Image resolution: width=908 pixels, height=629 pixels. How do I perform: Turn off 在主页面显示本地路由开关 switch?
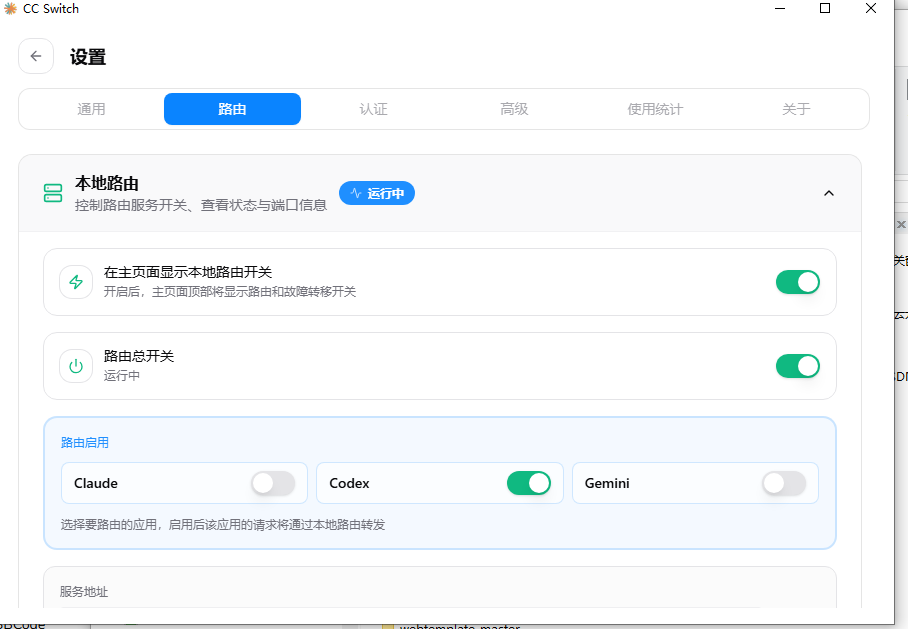(797, 282)
